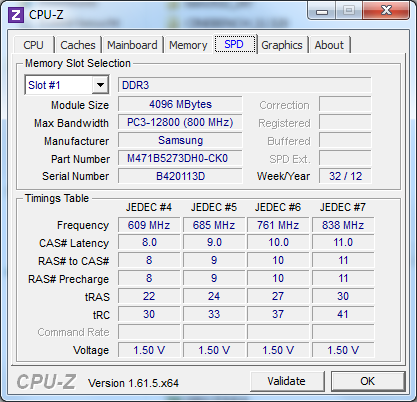Click the Samsung manufacturer value

pos(180,140)
